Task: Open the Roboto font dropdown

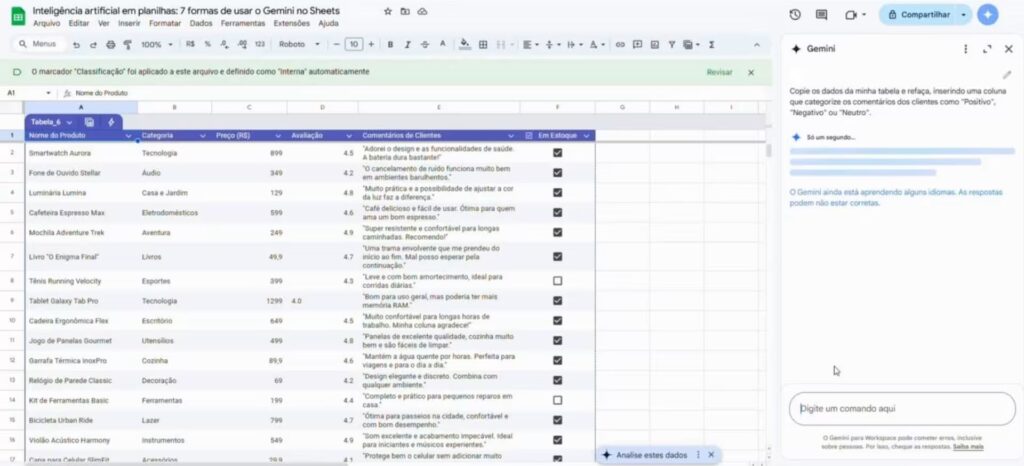Action: 300,44
